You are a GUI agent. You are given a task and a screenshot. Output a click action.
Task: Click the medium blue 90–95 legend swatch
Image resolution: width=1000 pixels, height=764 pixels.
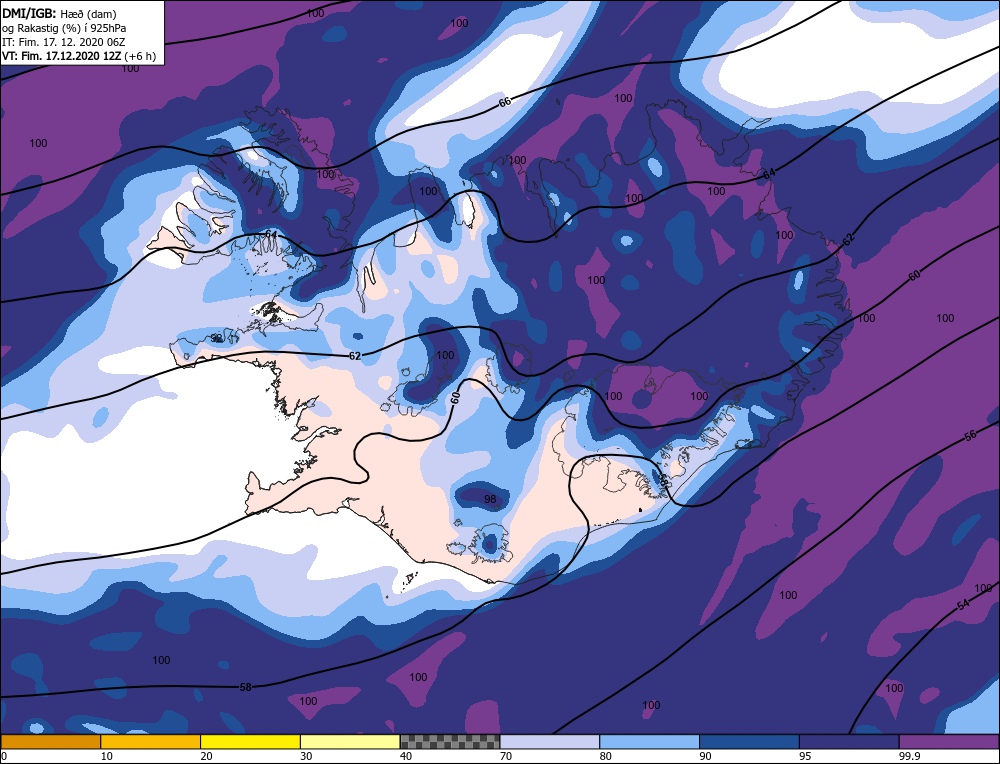[749, 742]
